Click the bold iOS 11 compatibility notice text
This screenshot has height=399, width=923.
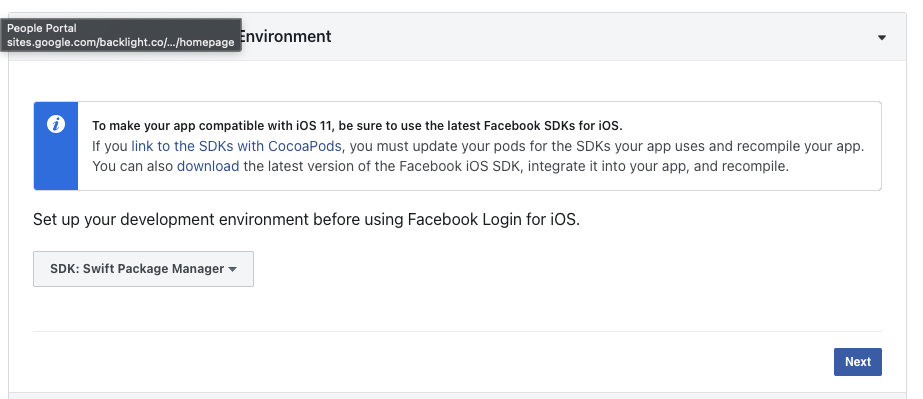357,126
